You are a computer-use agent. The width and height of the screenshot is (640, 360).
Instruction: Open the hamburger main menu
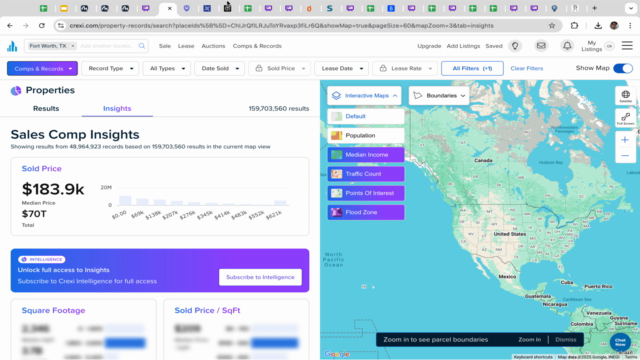pos(627,46)
